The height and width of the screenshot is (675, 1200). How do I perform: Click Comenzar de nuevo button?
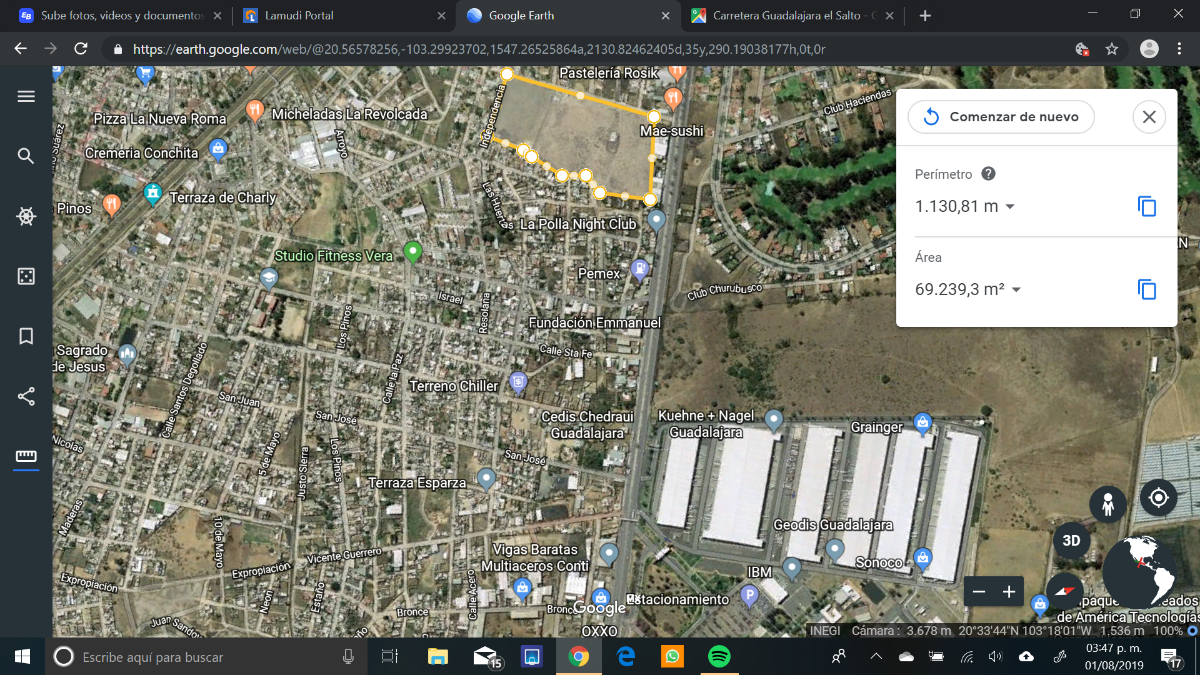click(1001, 117)
